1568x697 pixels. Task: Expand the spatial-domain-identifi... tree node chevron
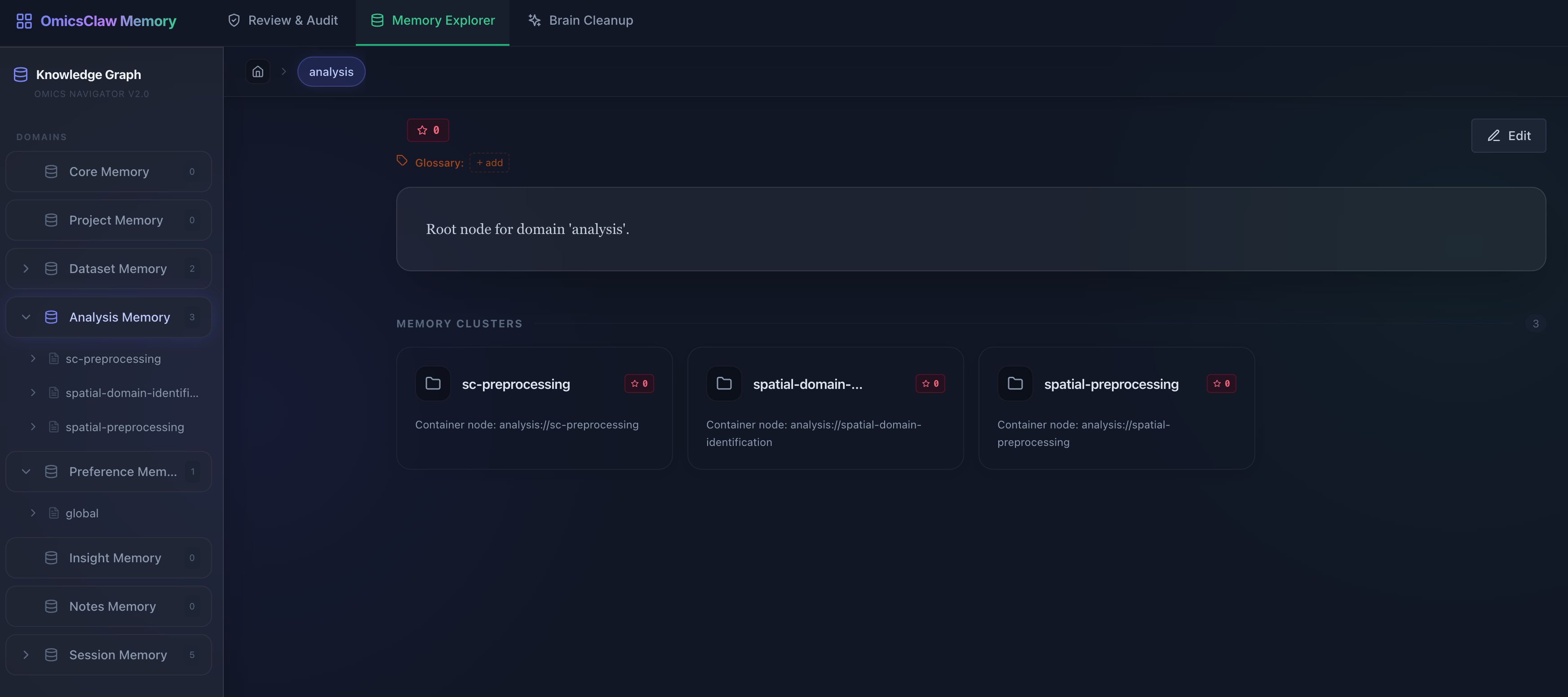click(33, 393)
